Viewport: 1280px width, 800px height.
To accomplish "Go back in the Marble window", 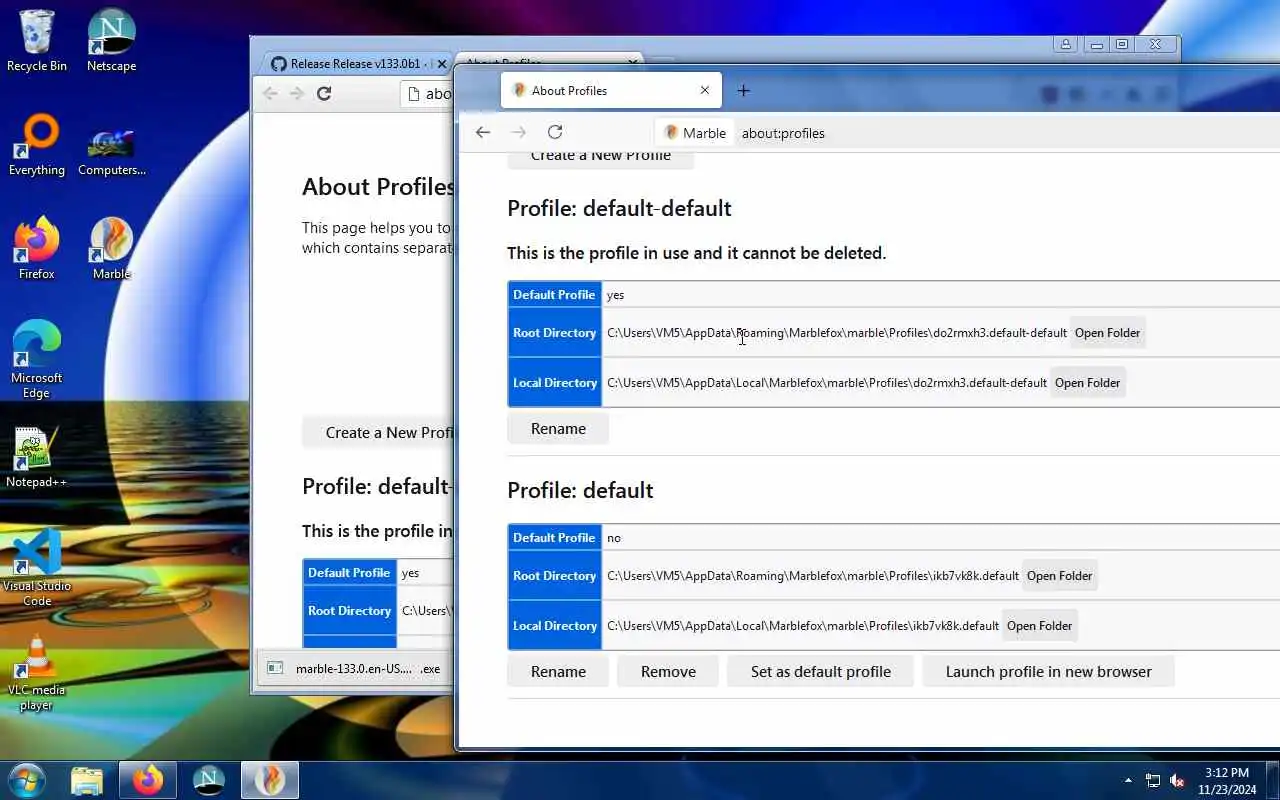I will (x=483, y=132).
